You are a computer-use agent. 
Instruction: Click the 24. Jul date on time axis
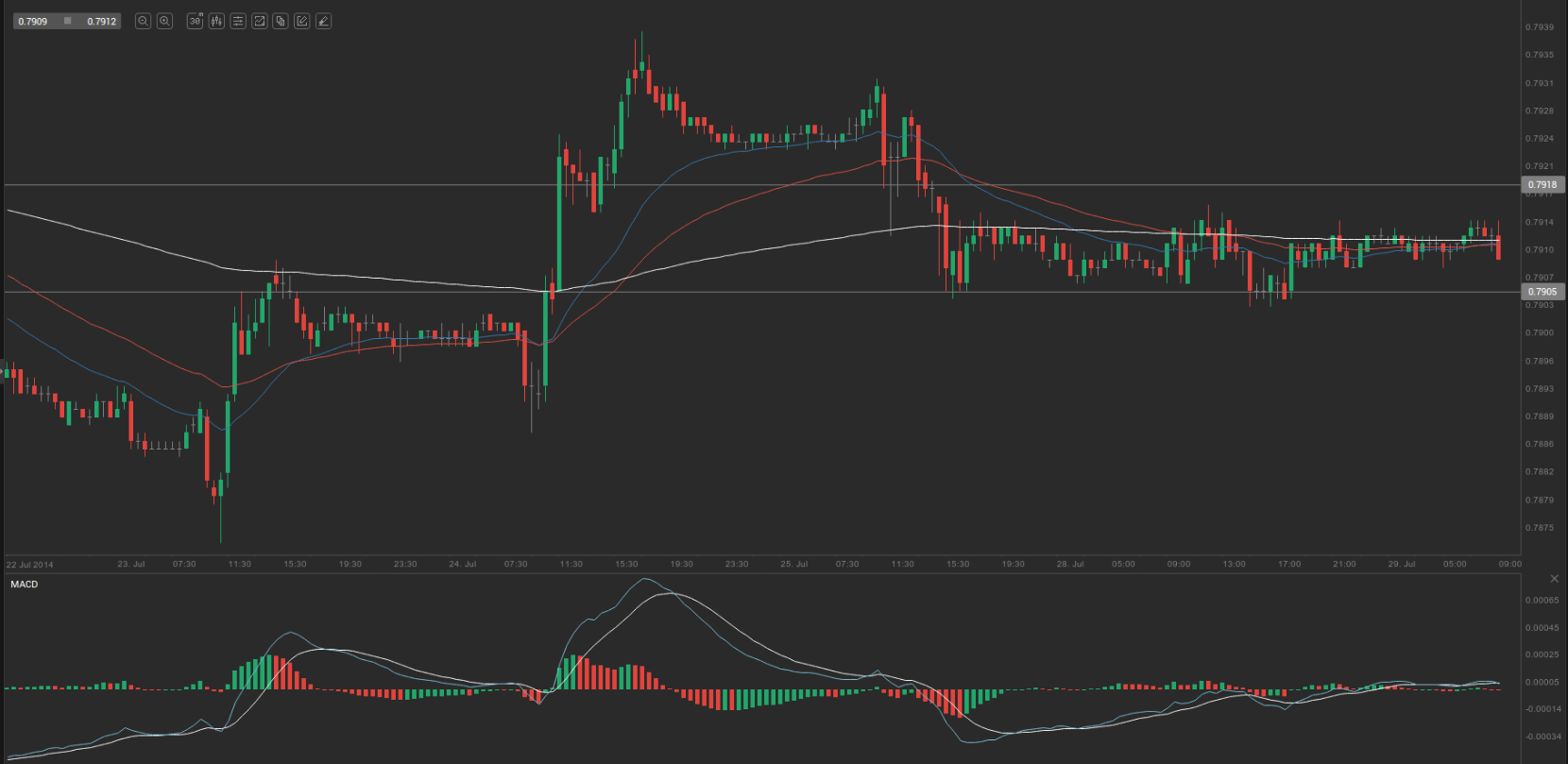click(x=462, y=564)
